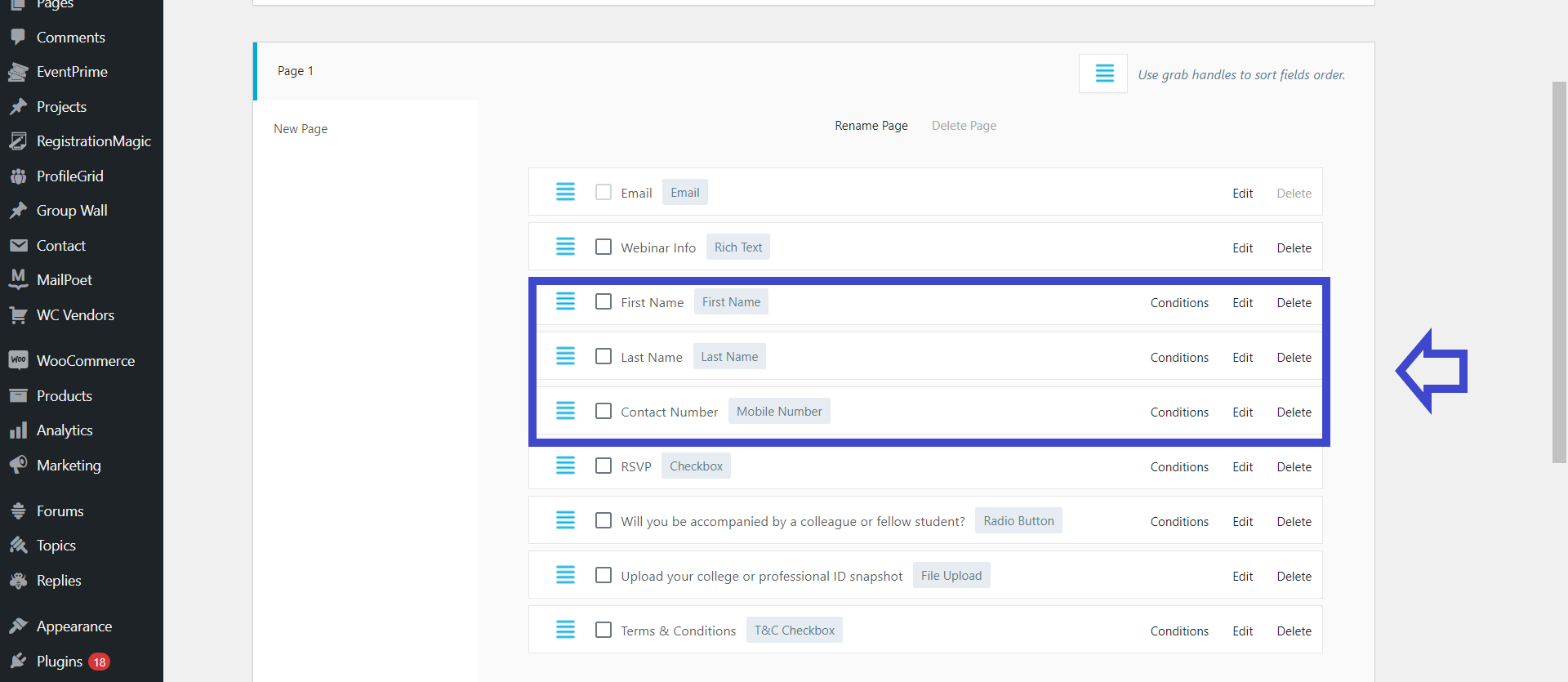Click the WC Vendors cart icon
Viewport: 1568px width, 682px height.
(18, 315)
